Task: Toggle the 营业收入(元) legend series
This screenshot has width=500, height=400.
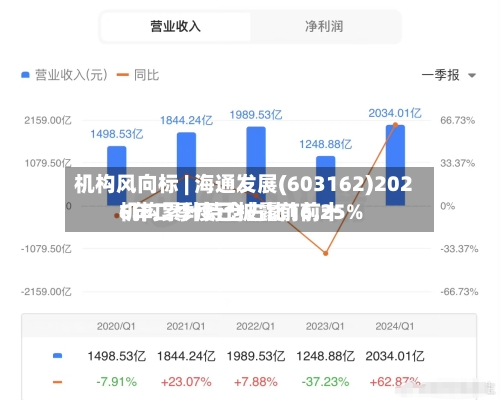Action: click(64, 75)
